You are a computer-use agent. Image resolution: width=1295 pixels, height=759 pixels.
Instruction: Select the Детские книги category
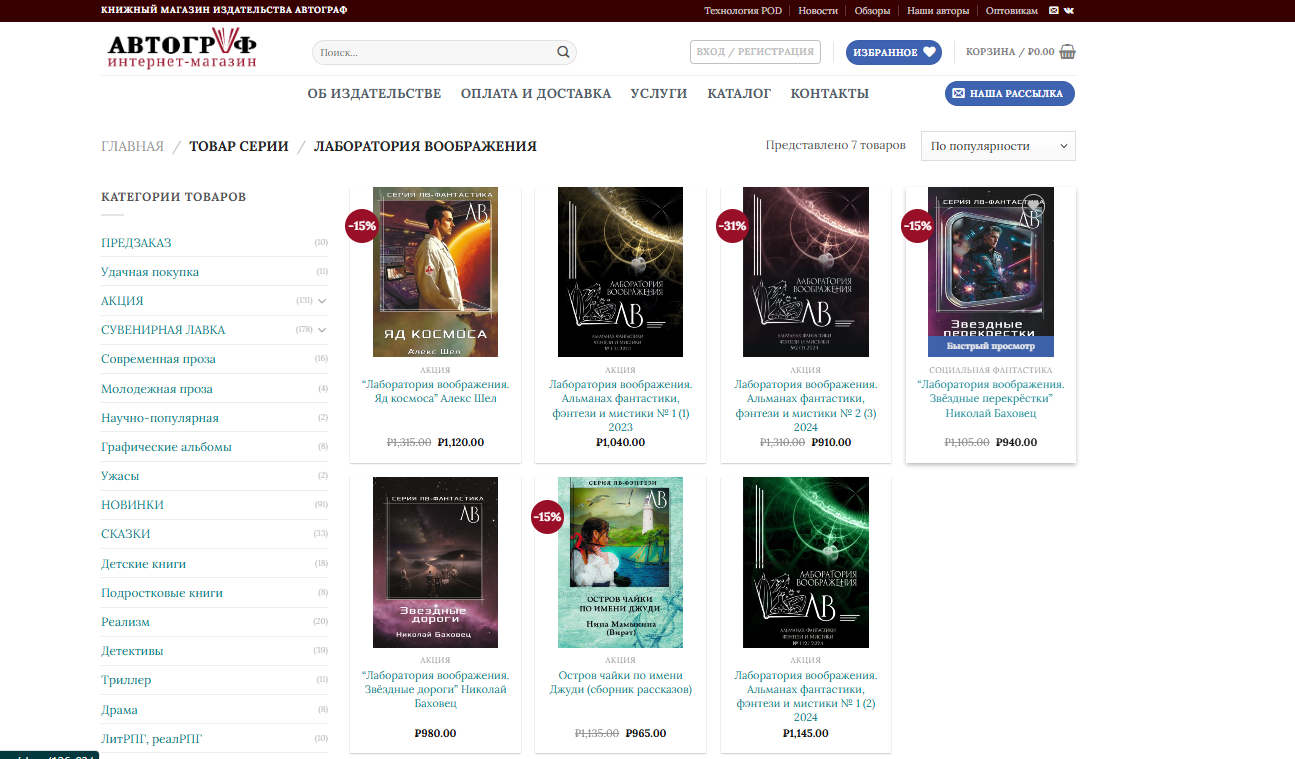(x=144, y=564)
